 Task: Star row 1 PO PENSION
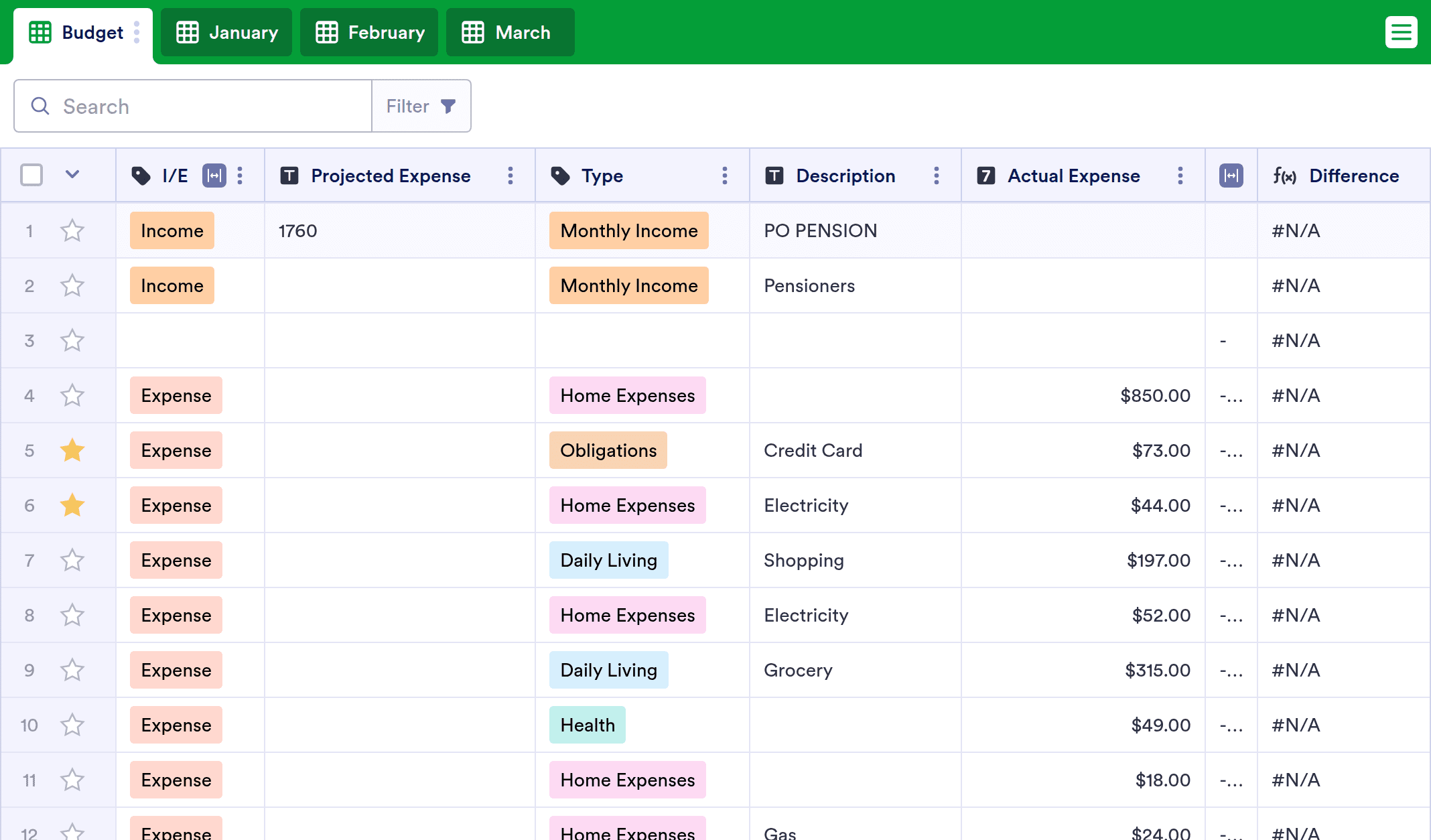coord(72,230)
